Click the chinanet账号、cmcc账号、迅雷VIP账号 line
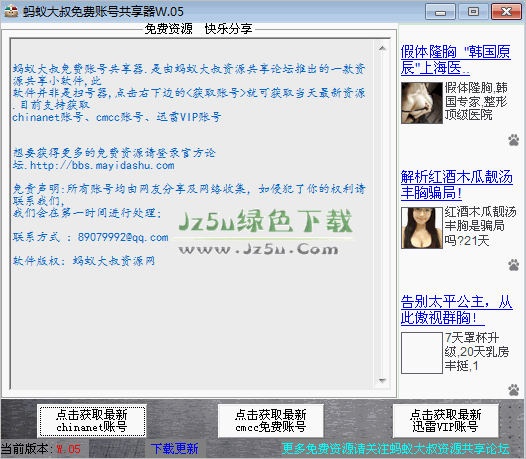The image size is (526, 459). pos(117,117)
